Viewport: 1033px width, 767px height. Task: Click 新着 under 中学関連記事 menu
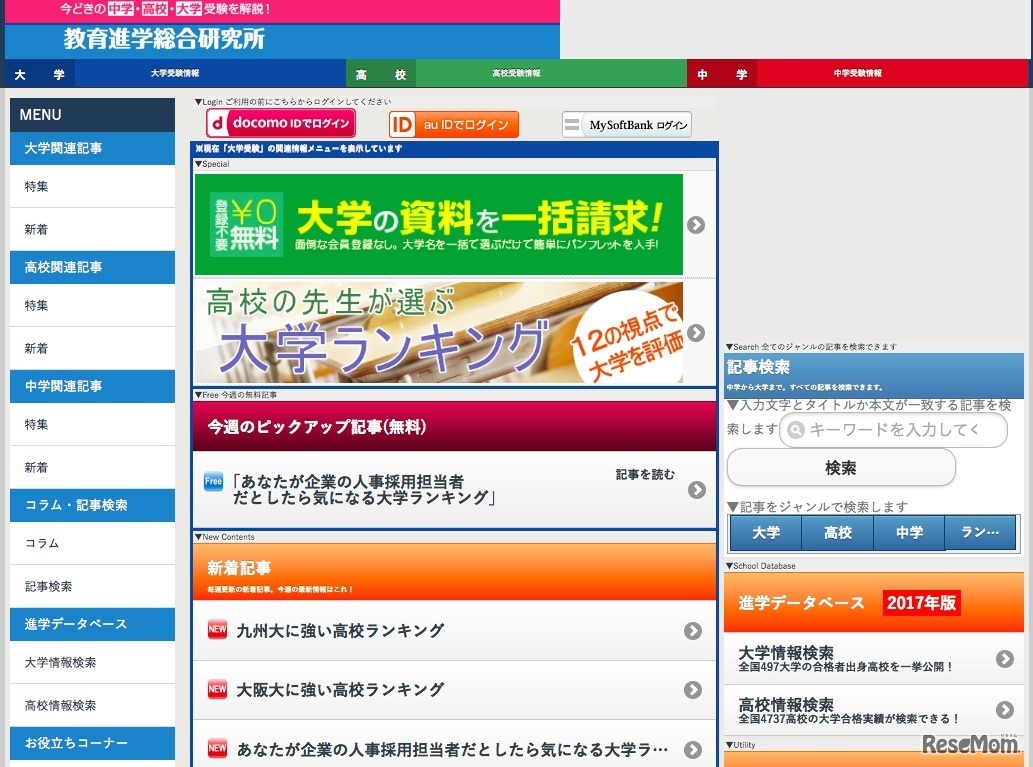92,467
